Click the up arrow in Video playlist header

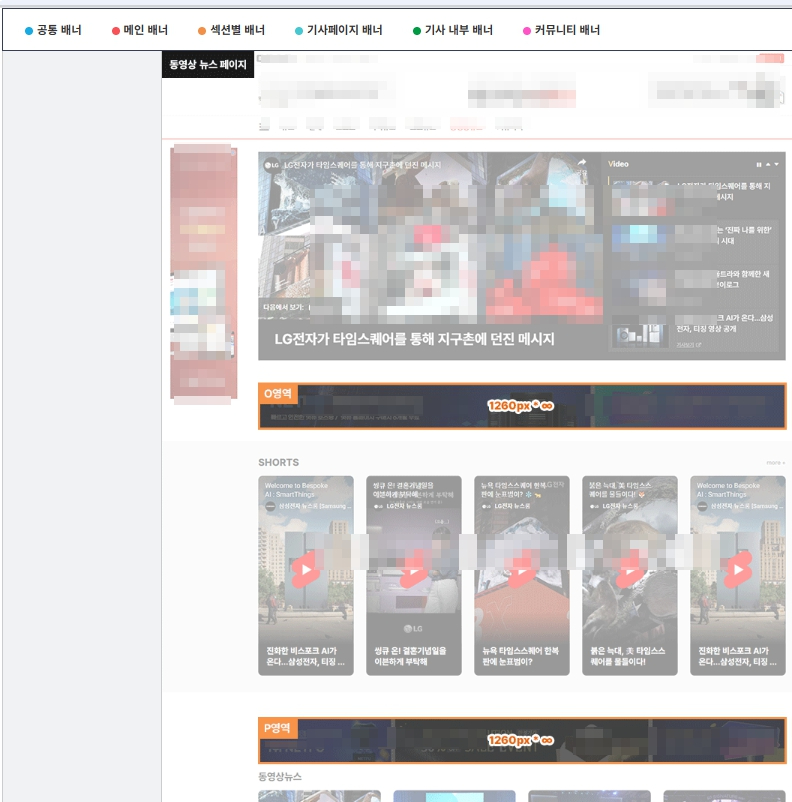768,165
